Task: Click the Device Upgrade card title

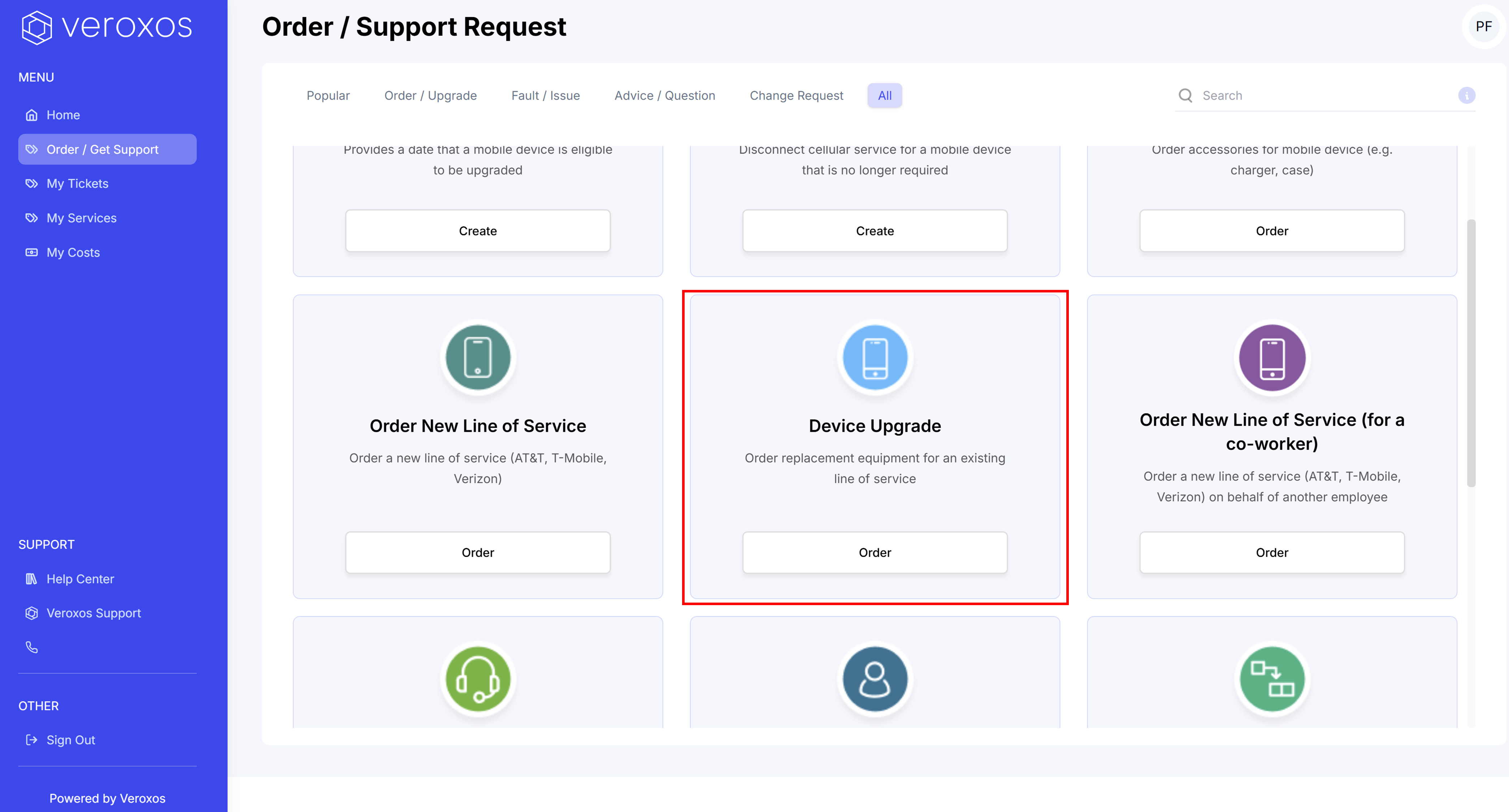Action: [875, 426]
